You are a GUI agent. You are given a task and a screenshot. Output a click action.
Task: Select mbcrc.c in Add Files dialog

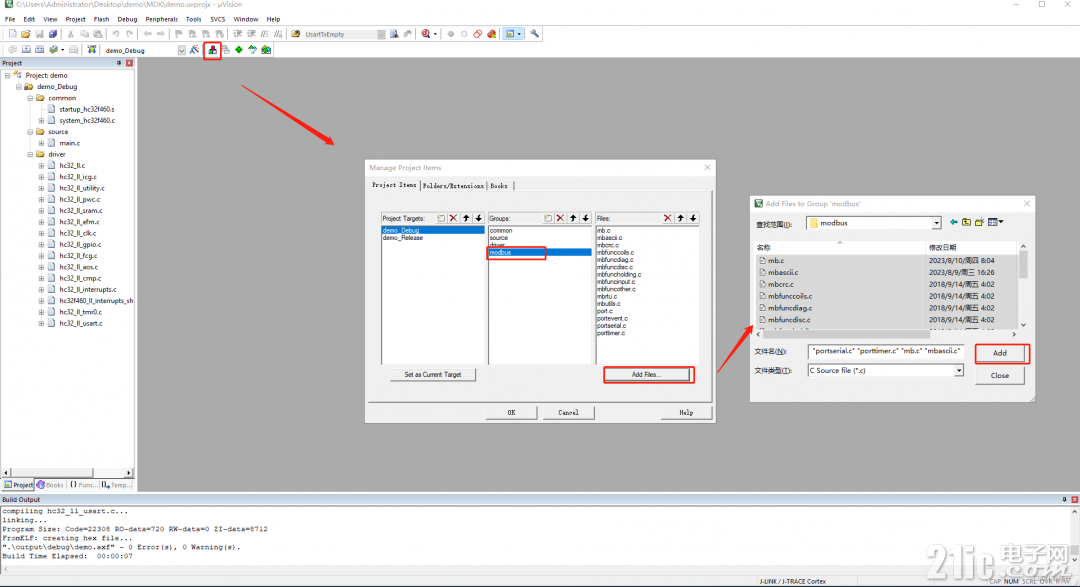pos(781,285)
